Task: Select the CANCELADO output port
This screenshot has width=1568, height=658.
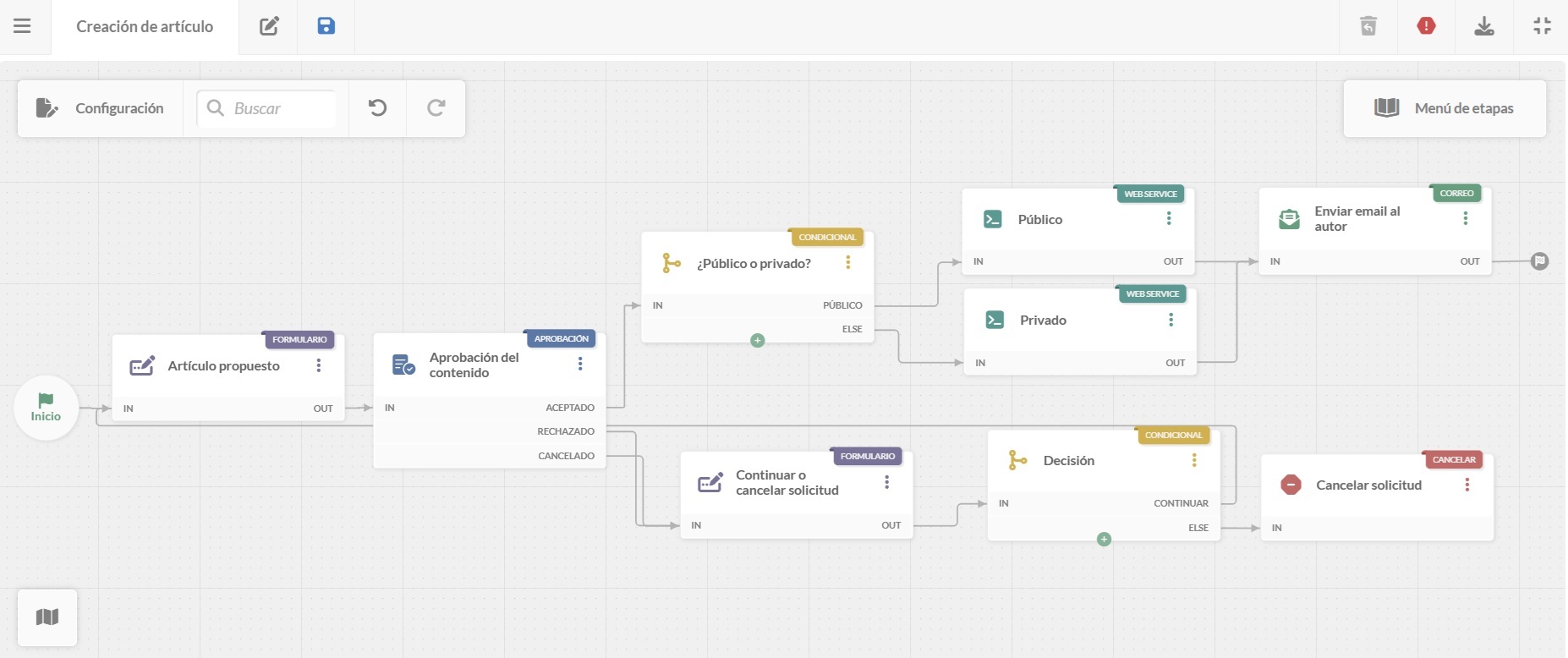Action: (x=566, y=456)
